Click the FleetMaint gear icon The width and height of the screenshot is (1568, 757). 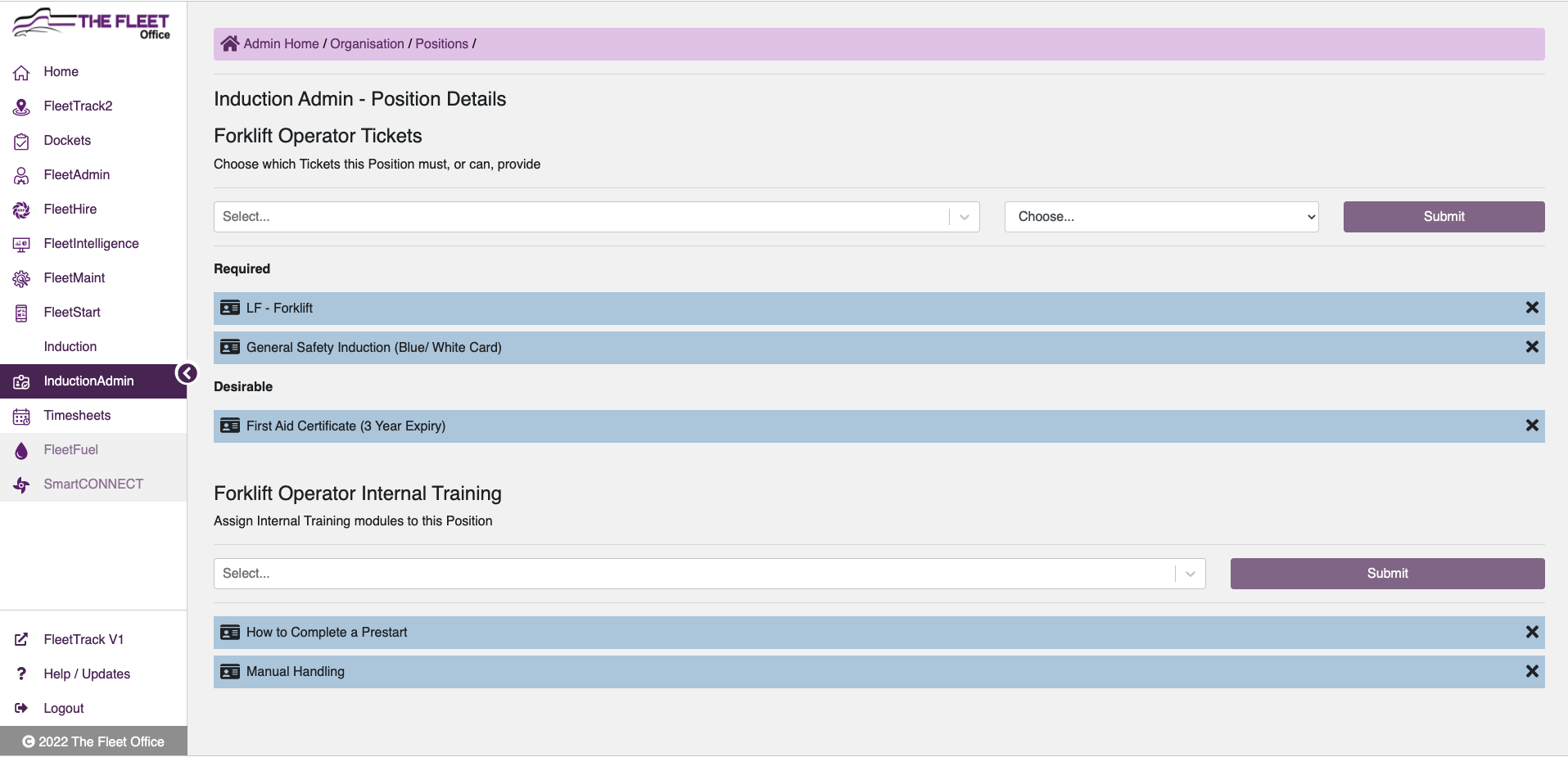22,279
